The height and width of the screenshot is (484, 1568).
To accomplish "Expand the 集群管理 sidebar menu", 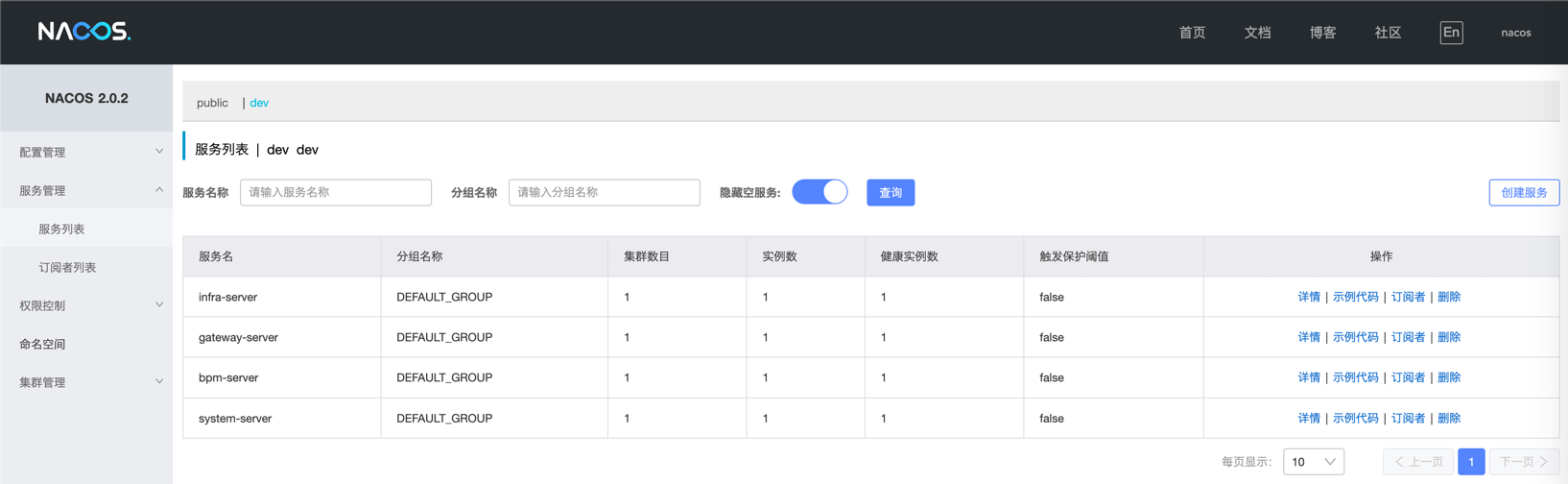I will (86, 382).
